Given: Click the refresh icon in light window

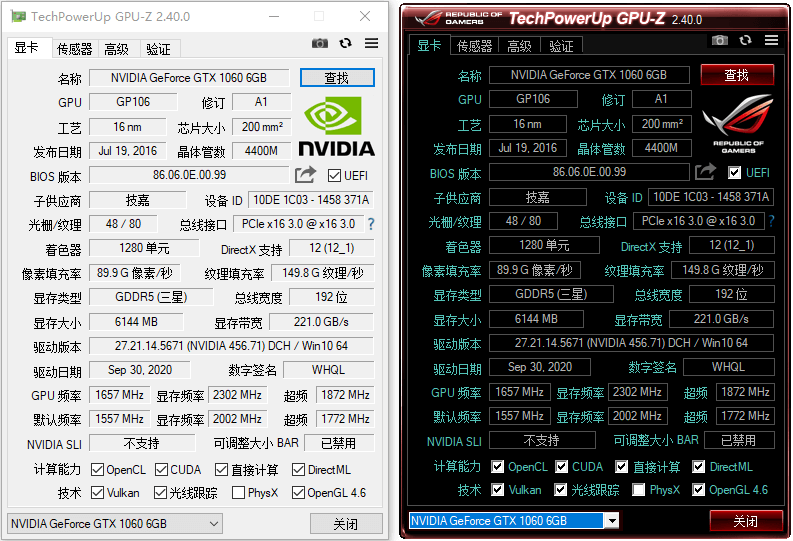Looking at the screenshot, I should (x=345, y=43).
